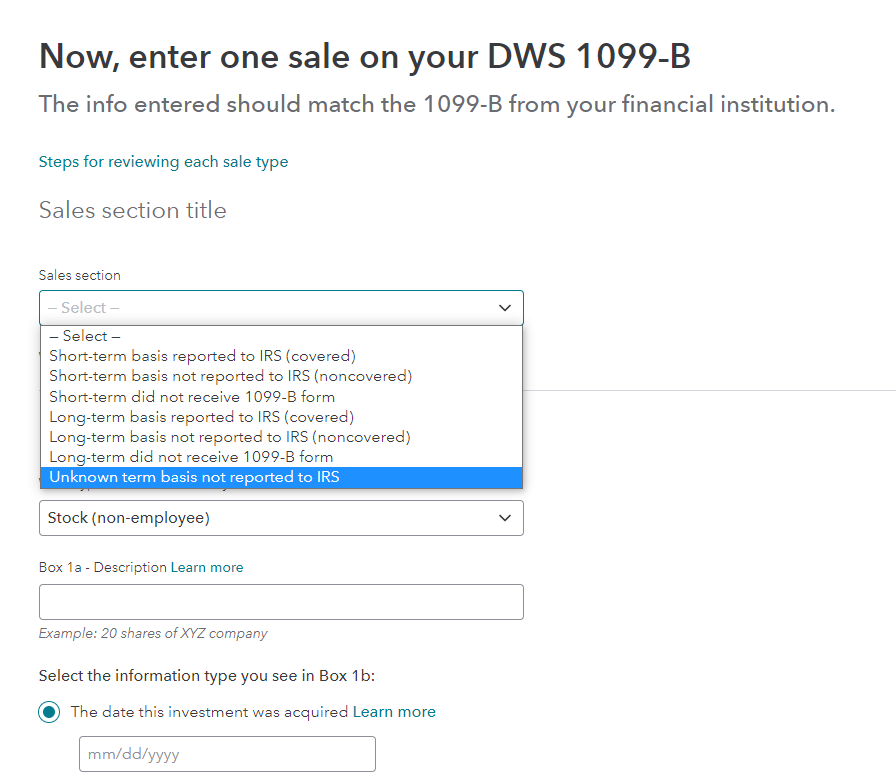Select Short-term basis reported to IRS (covered)
896x783 pixels.
202,356
